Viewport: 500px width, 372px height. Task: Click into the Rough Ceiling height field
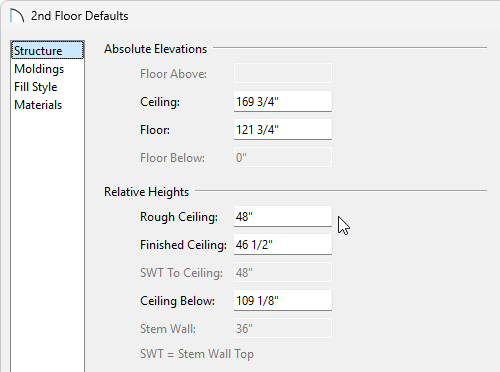point(283,217)
